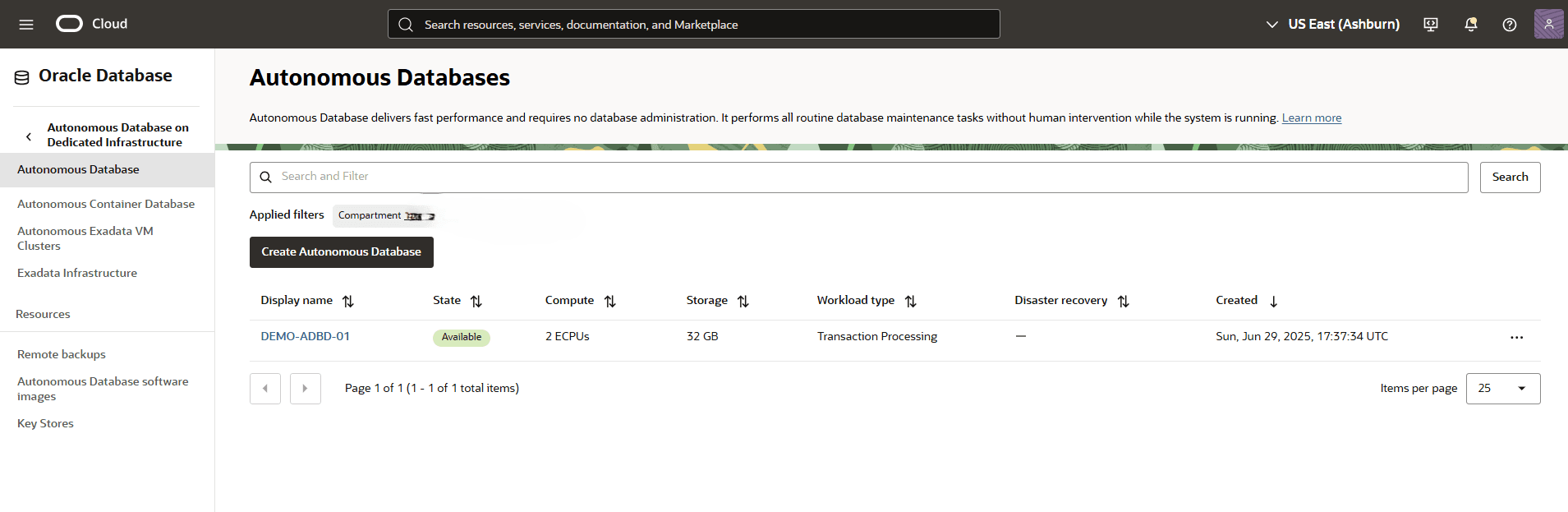Sort table by Workload type
The width and height of the screenshot is (1568, 512).
(911, 302)
